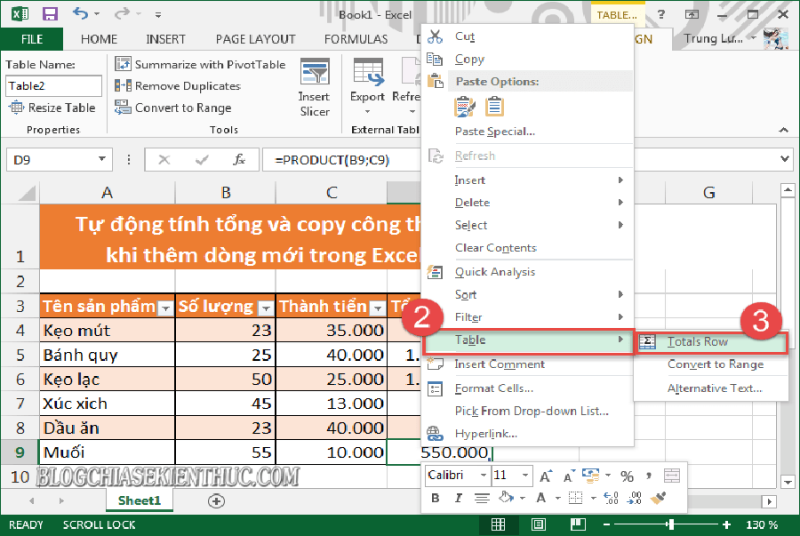Open the Calibri font name dropdown
This screenshot has width=800, height=536.
pos(483,475)
